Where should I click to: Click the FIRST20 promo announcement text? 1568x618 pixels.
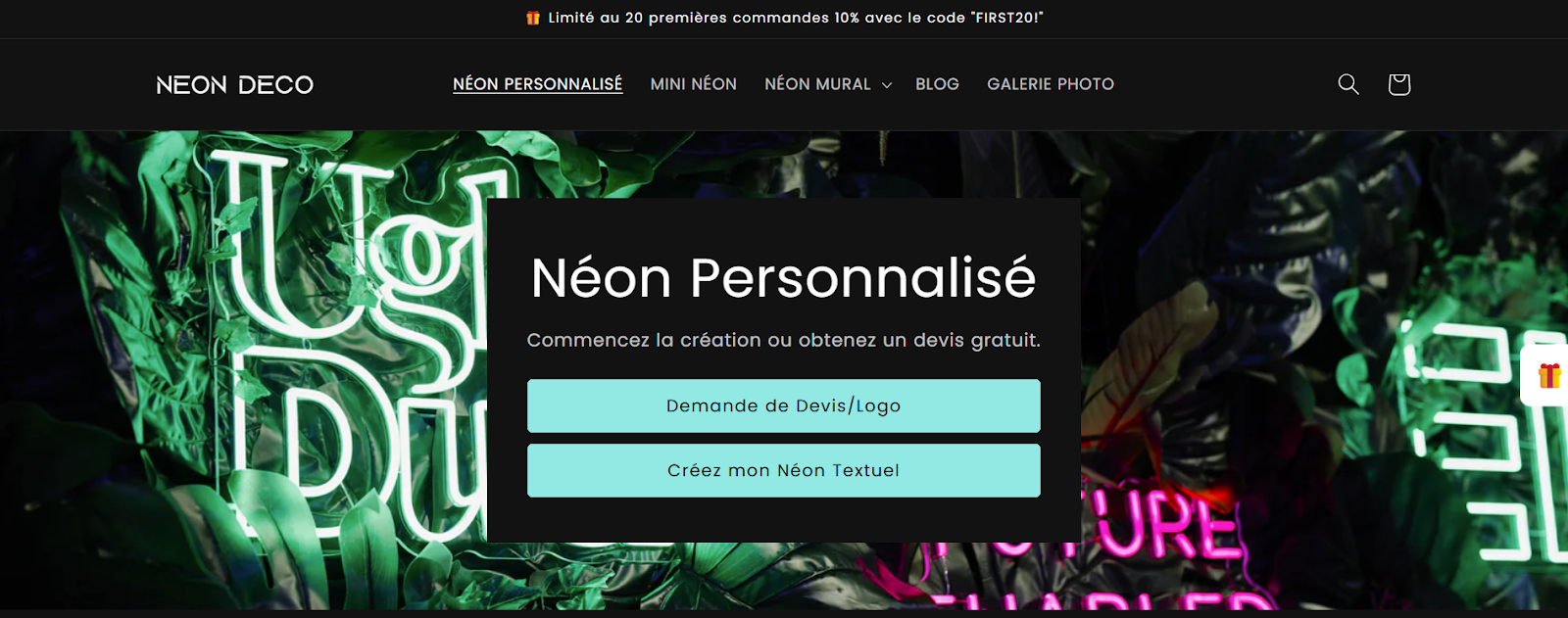796,18
